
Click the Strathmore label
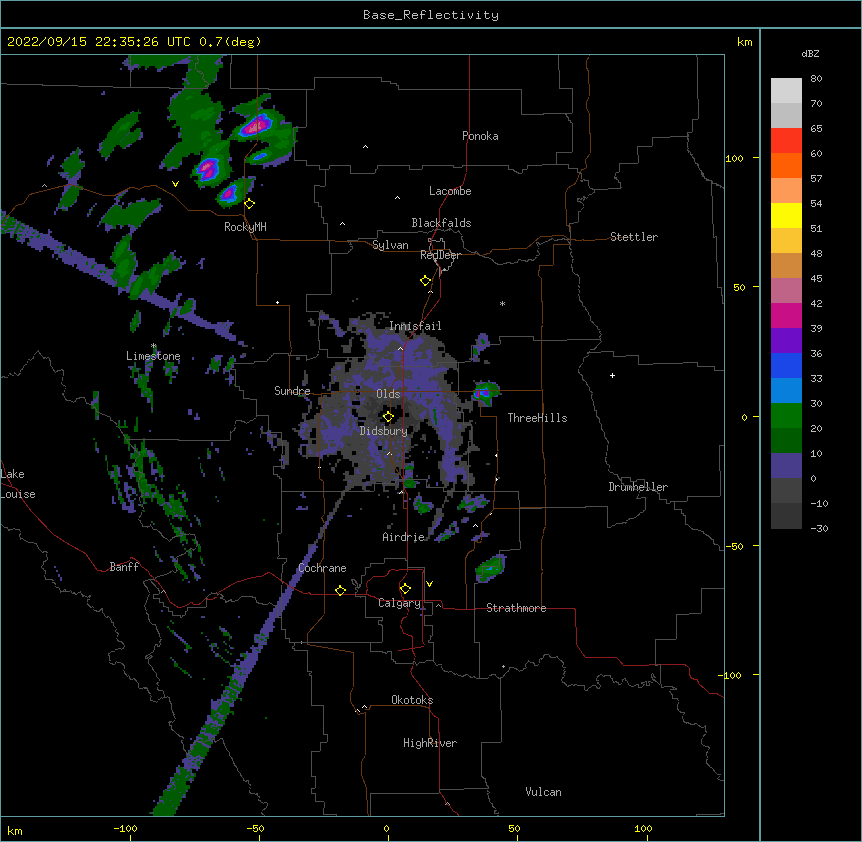(516, 608)
